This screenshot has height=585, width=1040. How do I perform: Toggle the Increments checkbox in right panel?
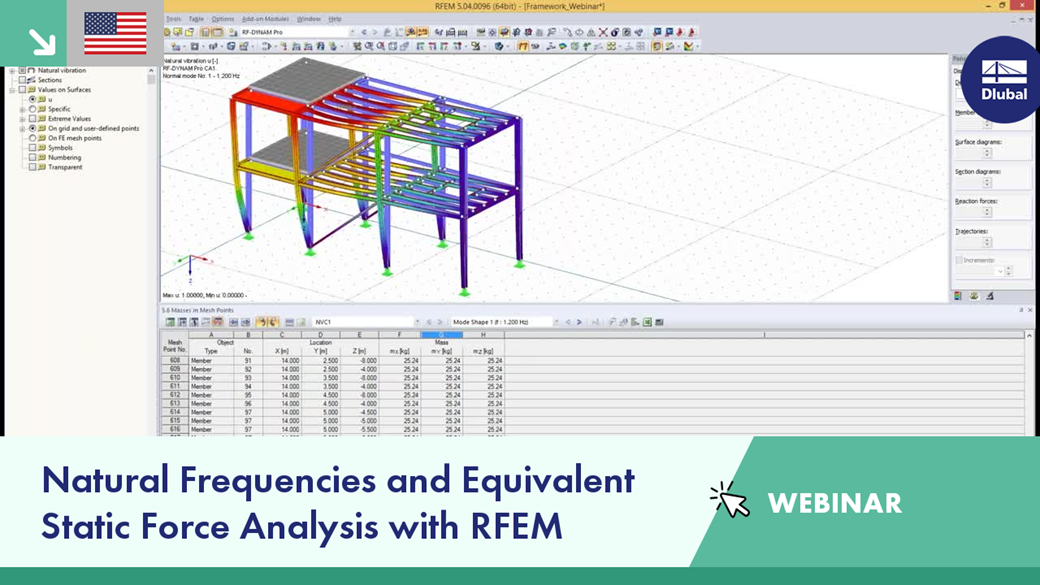(958, 261)
